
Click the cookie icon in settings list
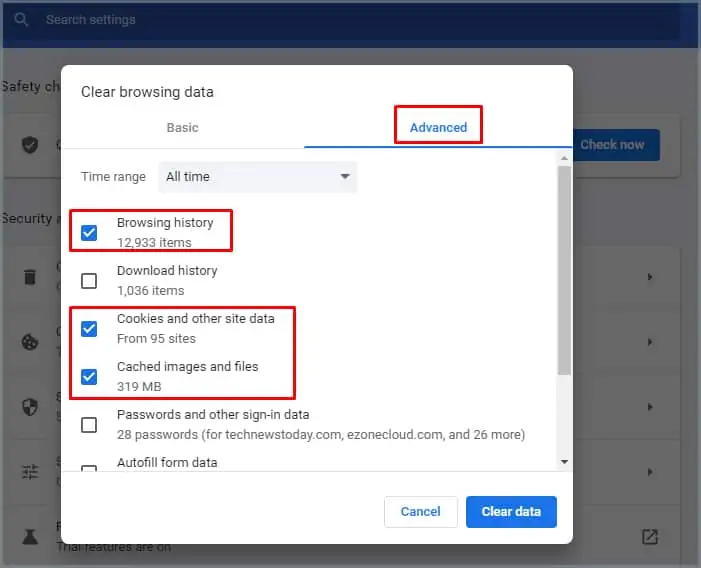(x=30, y=342)
